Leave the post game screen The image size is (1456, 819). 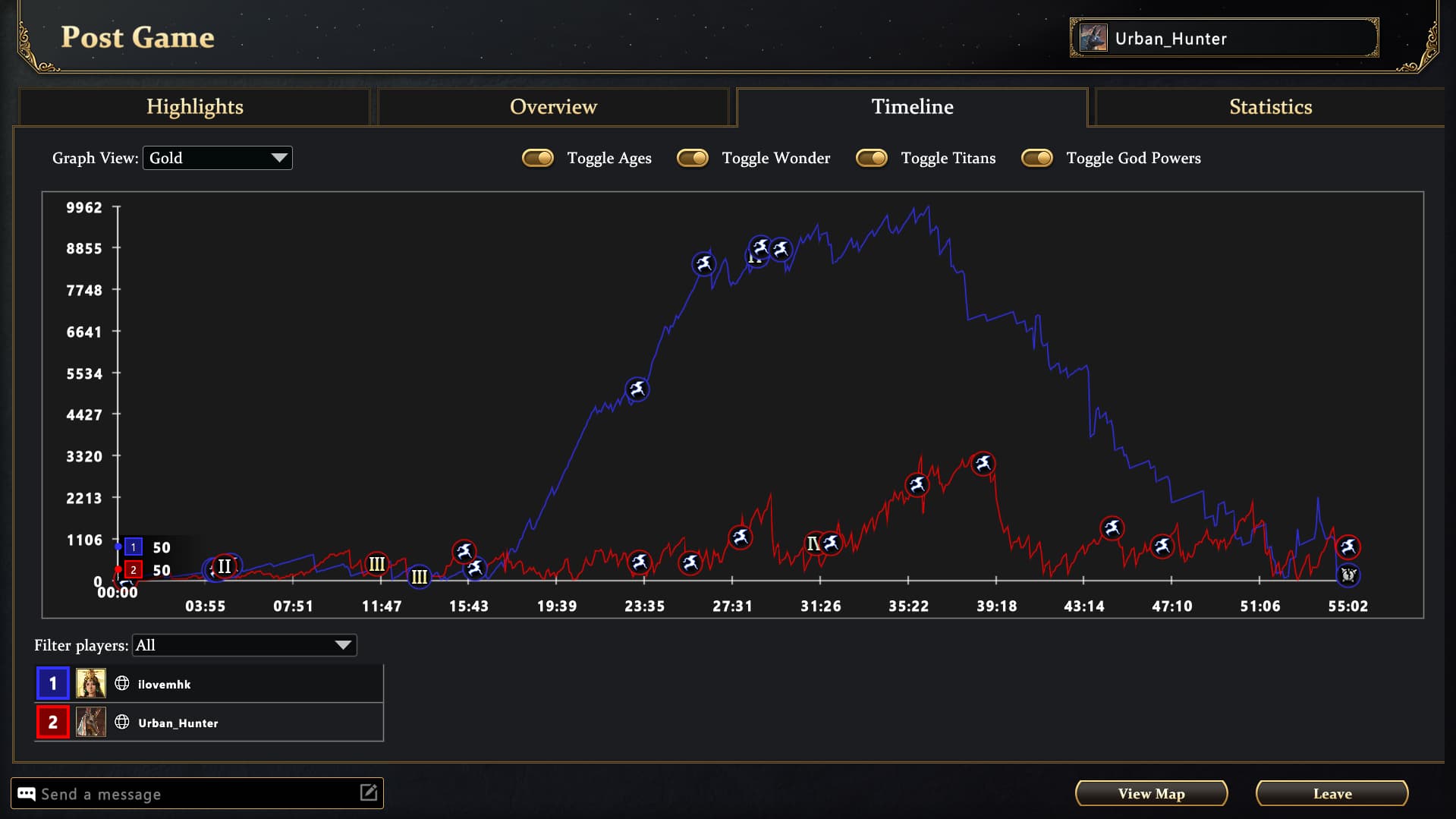pyautogui.click(x=1332, y=793)
